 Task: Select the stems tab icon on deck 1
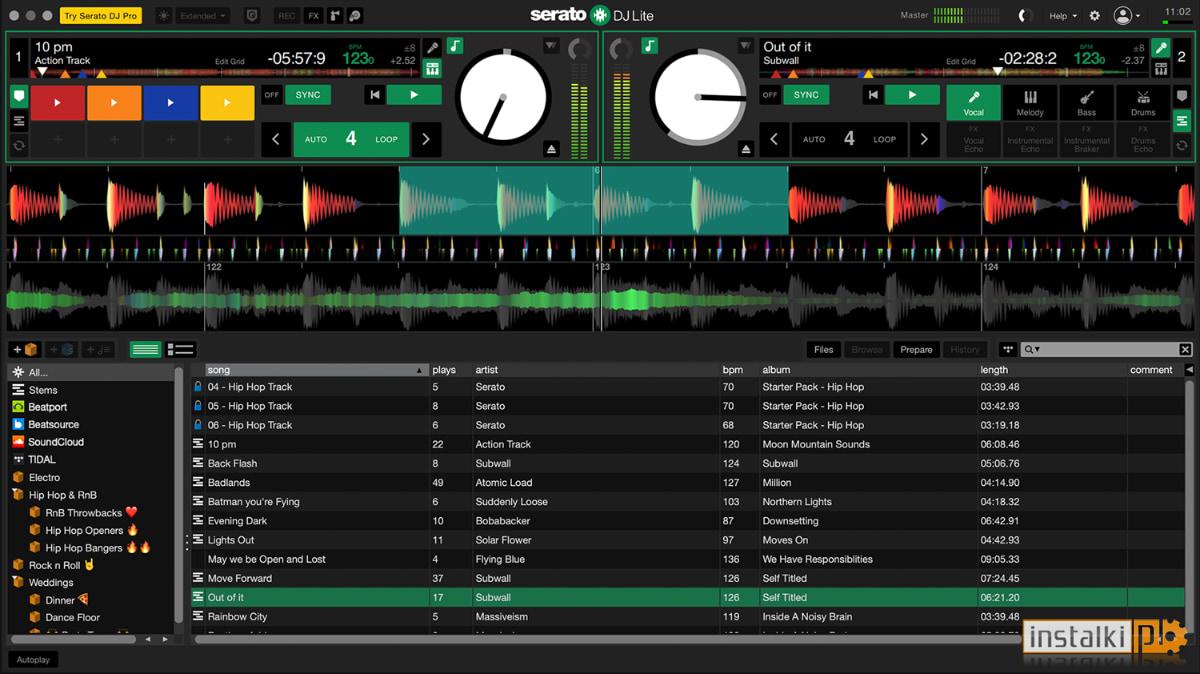coord(19,121)
